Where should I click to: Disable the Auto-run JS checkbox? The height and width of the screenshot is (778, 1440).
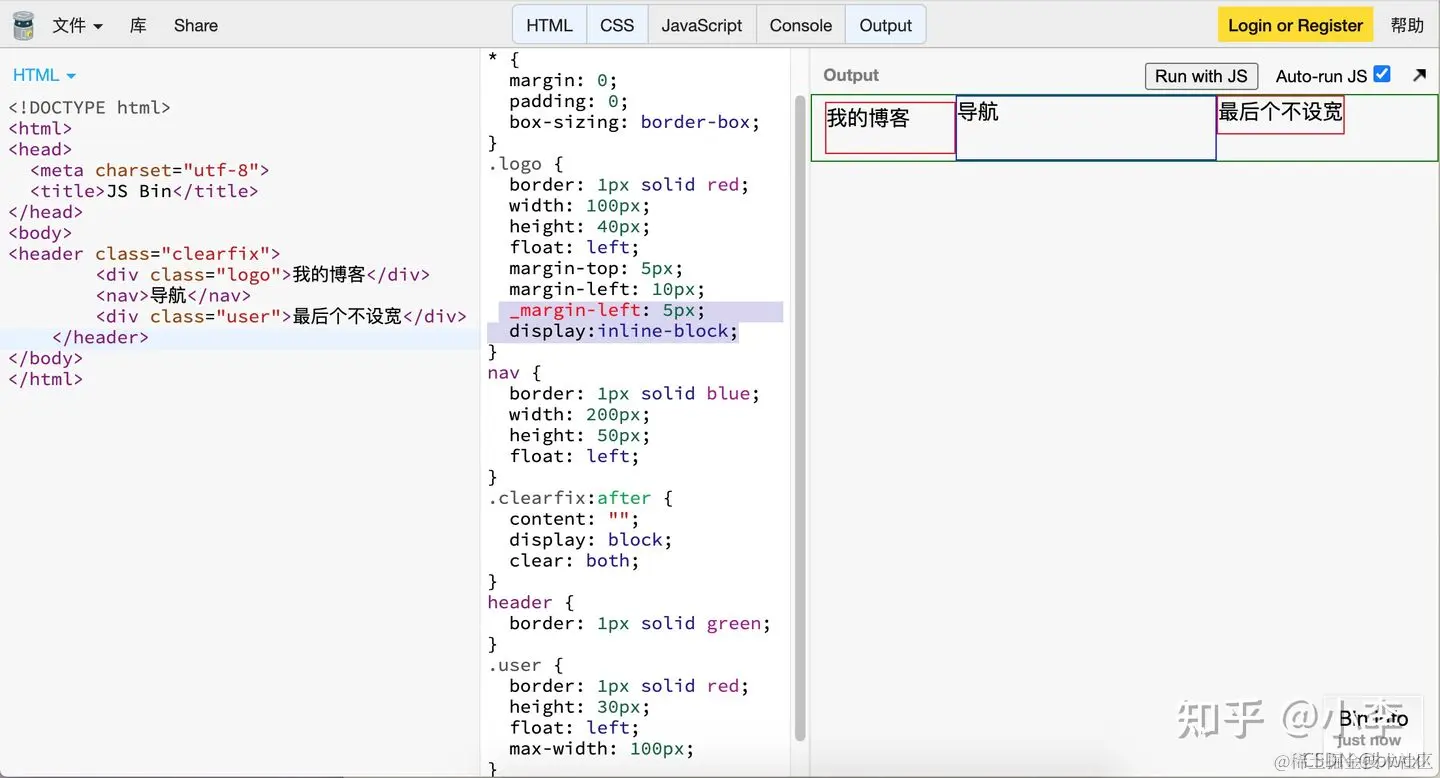click(x=1382, y=74)
